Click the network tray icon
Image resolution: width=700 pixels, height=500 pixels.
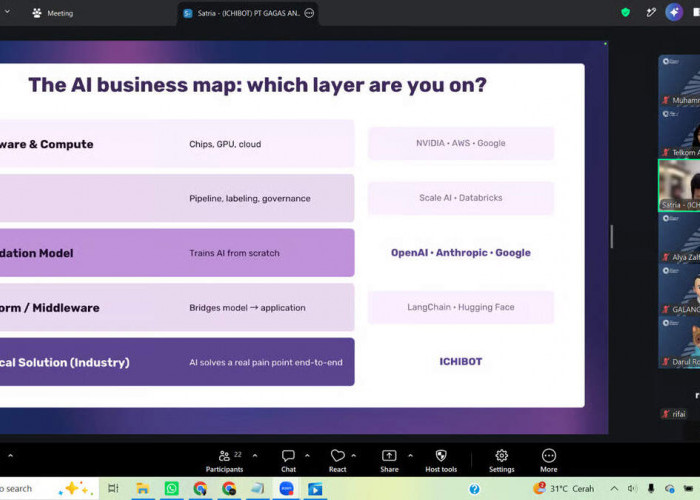pos(669,489)
